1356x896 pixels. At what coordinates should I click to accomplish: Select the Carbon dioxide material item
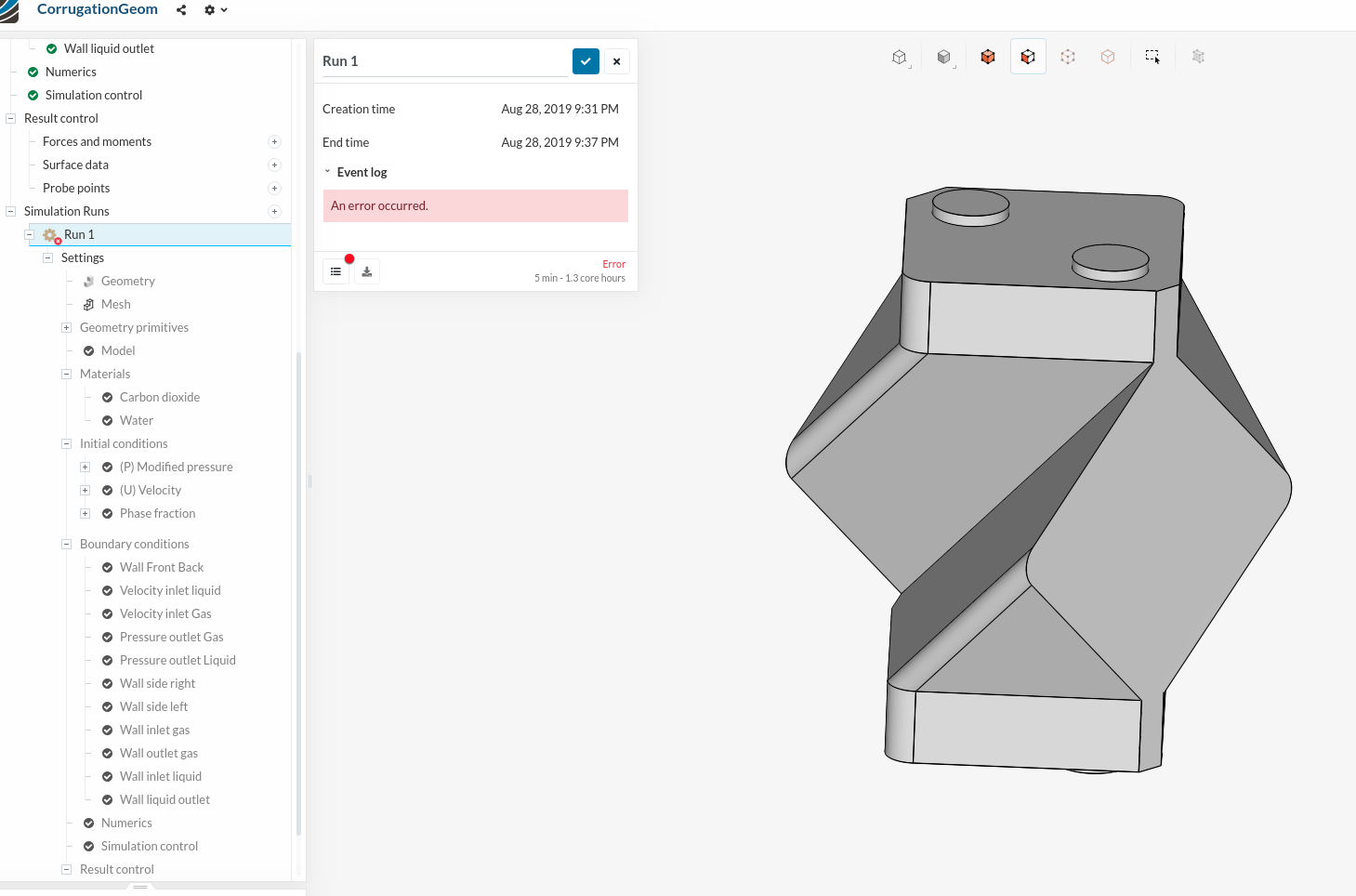159,397
